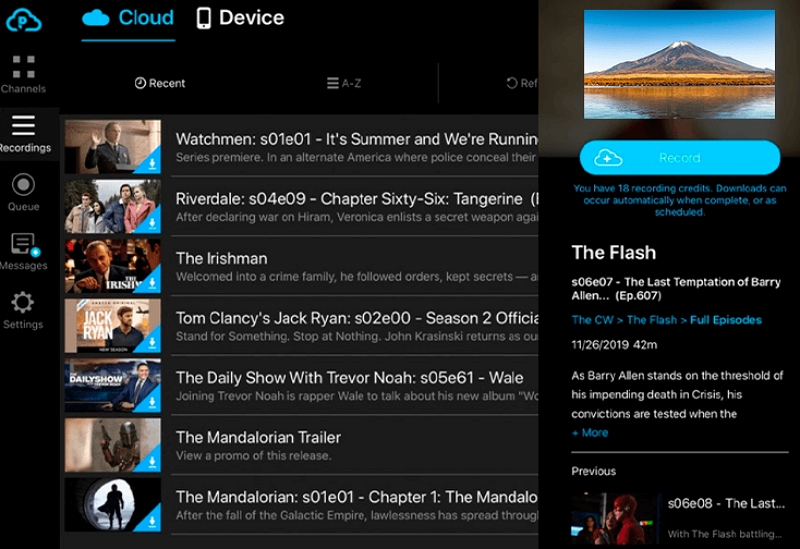Screen dimensions: 800x549
Task: Download the Watchmen s01e01 recording
Action: click(x=152, y=164)
